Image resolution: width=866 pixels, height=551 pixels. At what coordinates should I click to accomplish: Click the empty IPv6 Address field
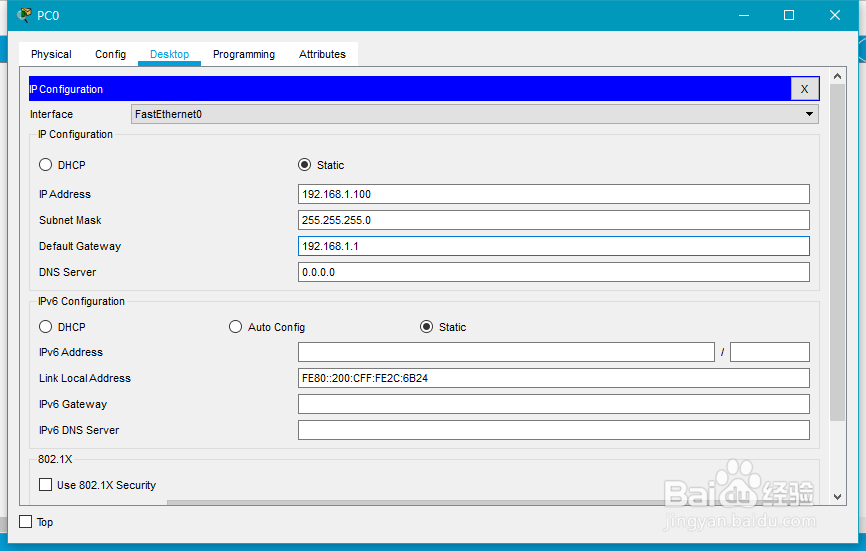click(506, 352)
